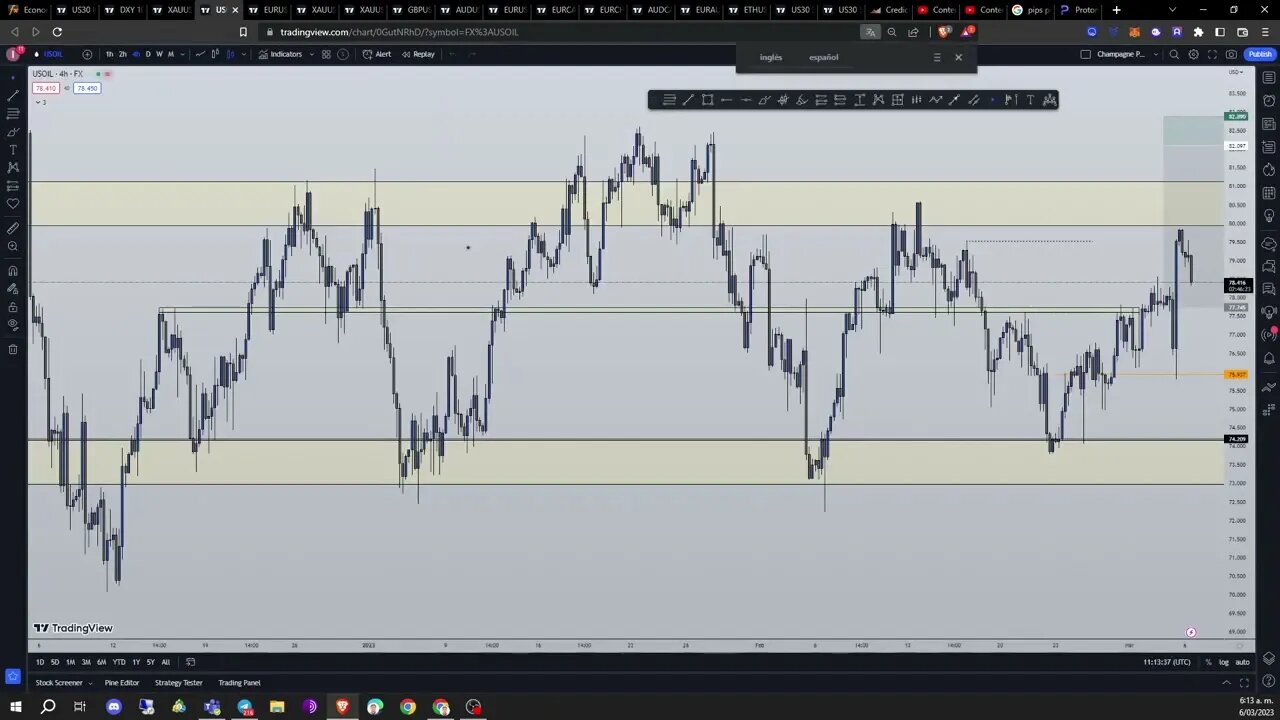Click the go to date calendar icon
This screenshot has width=1280, height=720.
pos(190,662)
